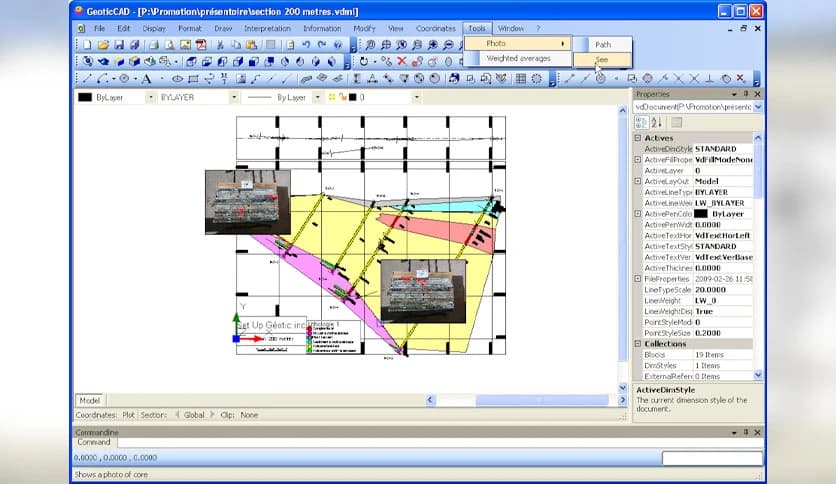Screen dimensions: 836x484
Task: Click the Paste clipboard icon
Action: [x=251, y=45]
